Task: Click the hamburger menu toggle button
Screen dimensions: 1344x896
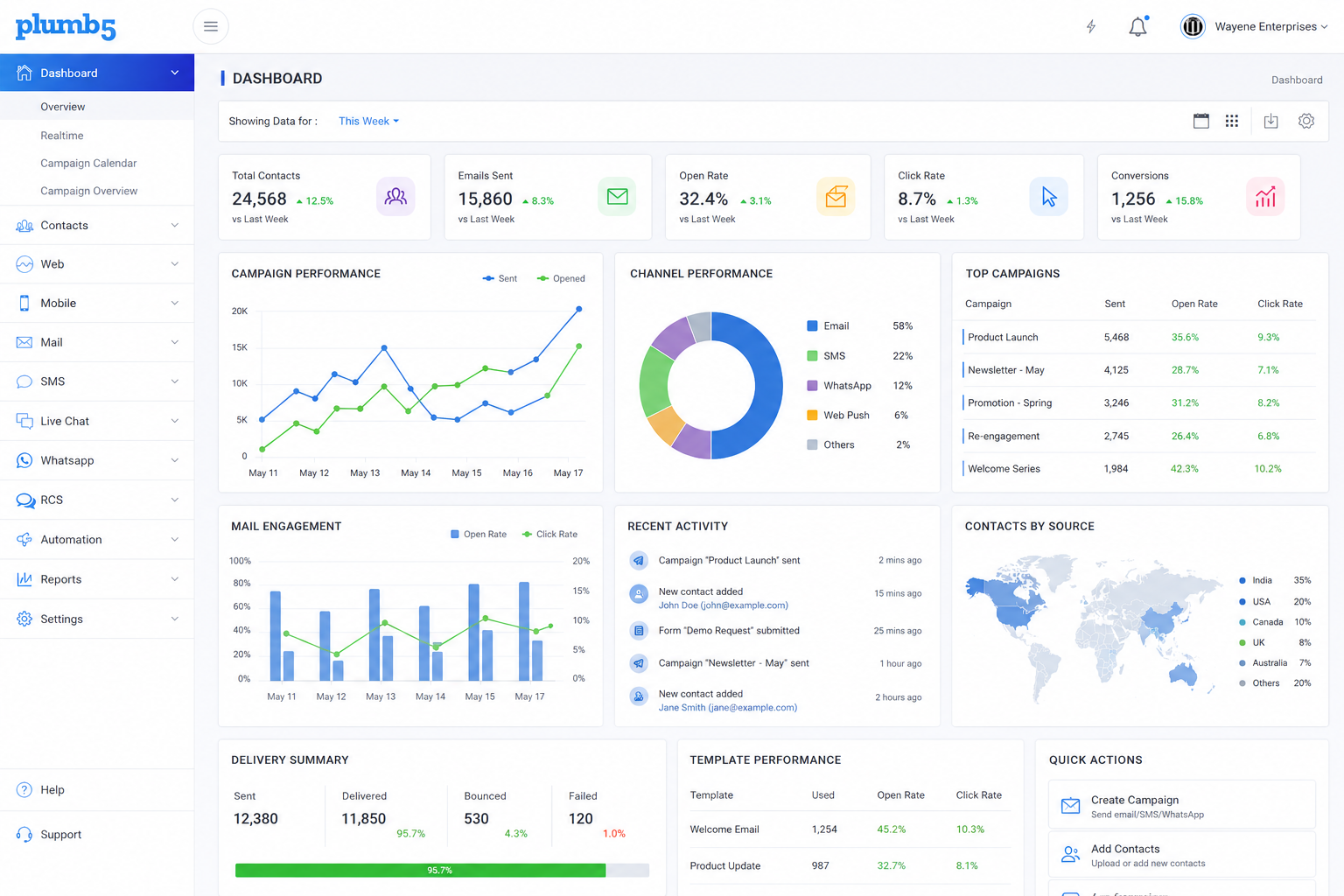Action: click(x=211, y=26)
